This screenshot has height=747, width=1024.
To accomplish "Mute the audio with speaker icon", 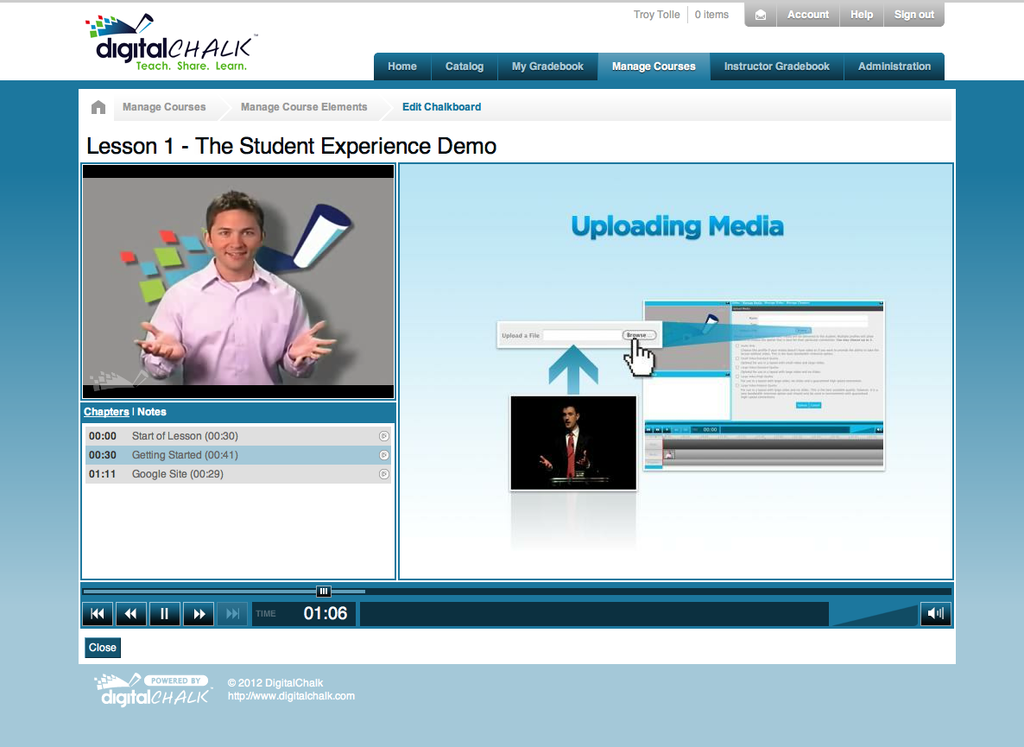I will 935,614.
